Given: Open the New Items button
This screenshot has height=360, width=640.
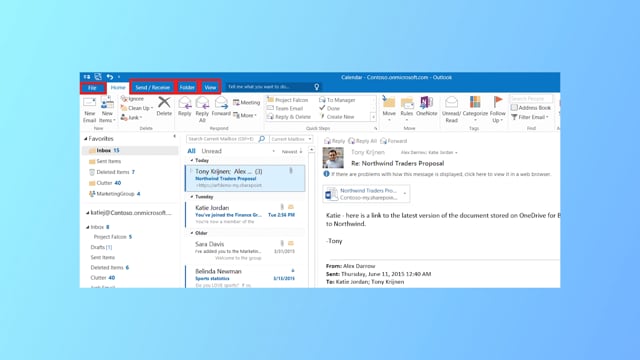Looking at the screenshot, I should pos(107,110).
